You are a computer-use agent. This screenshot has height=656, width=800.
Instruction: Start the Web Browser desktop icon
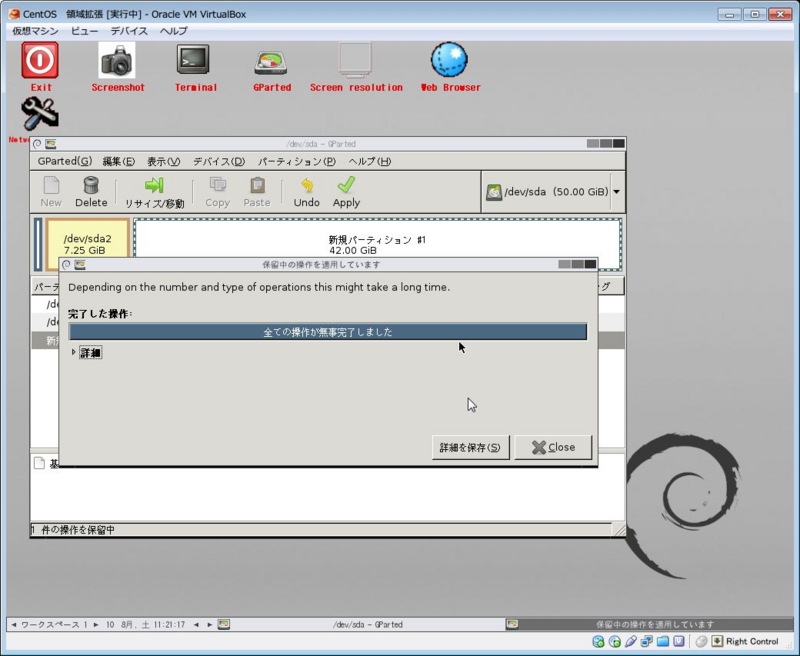click(x=448, y=62)
